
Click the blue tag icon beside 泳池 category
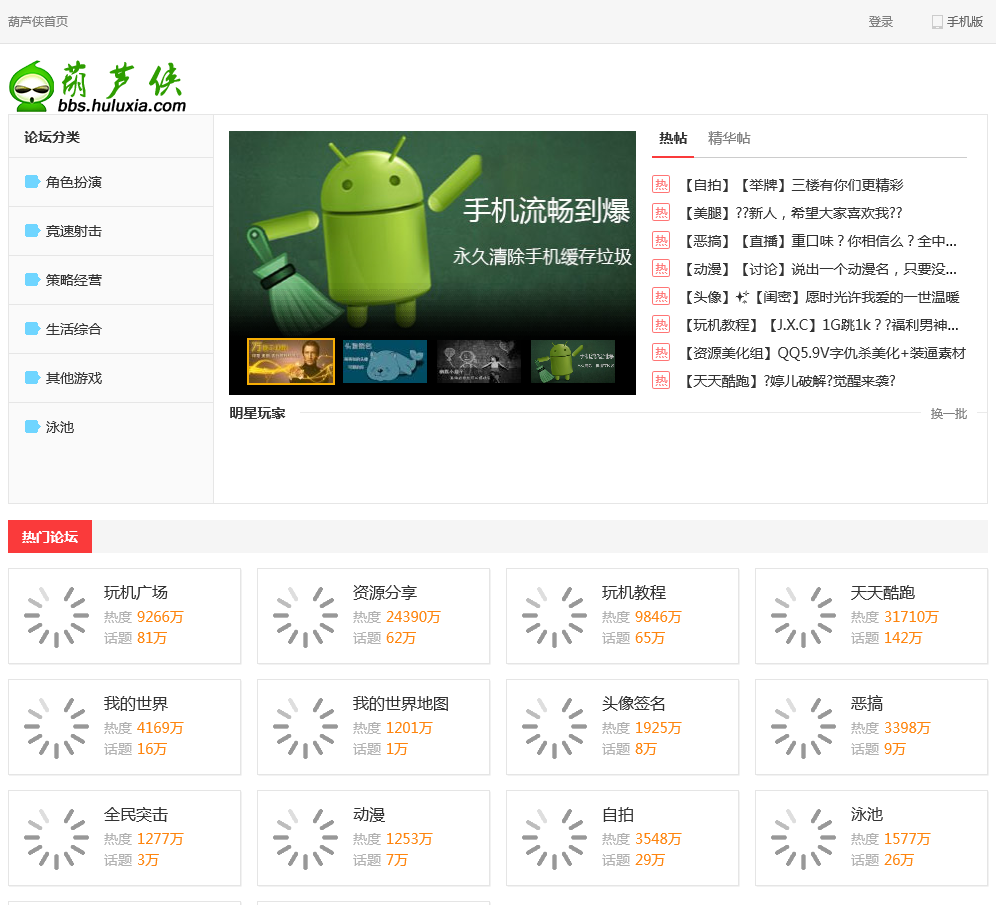coord(32,427)
